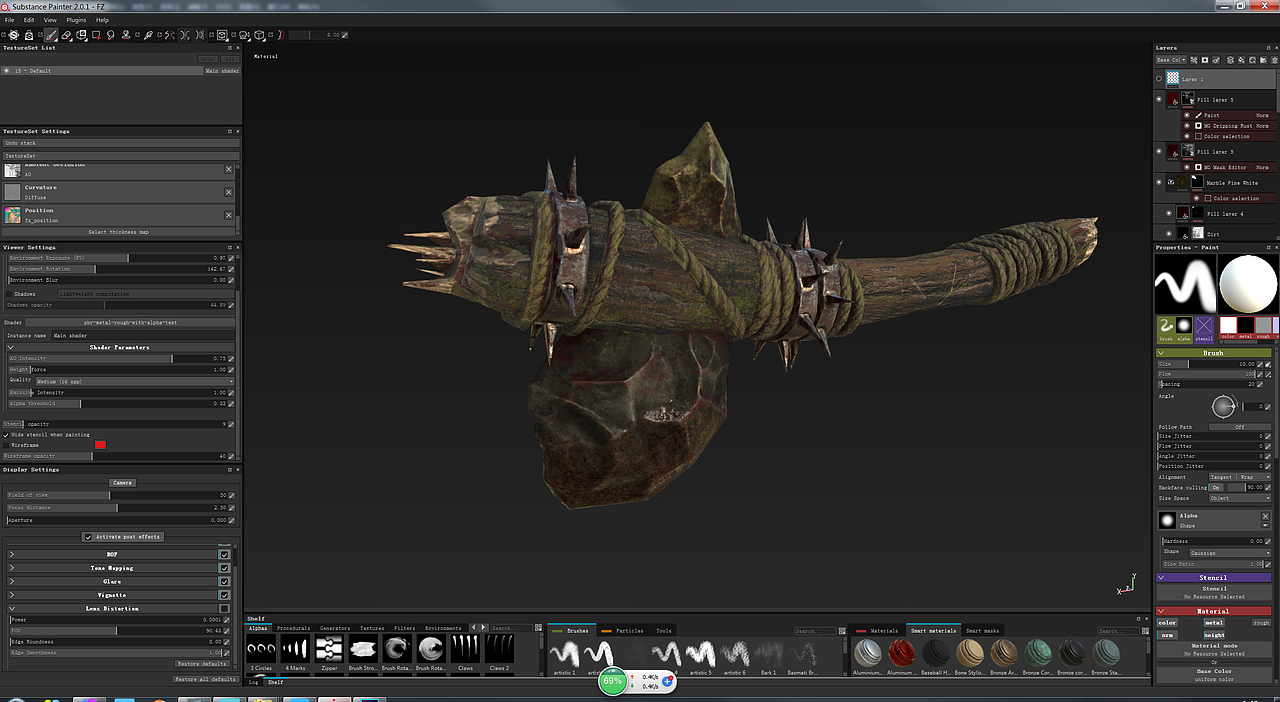Click the green 69% overlay badge
Screen dimensions: 1280x702
coord(612,681)
